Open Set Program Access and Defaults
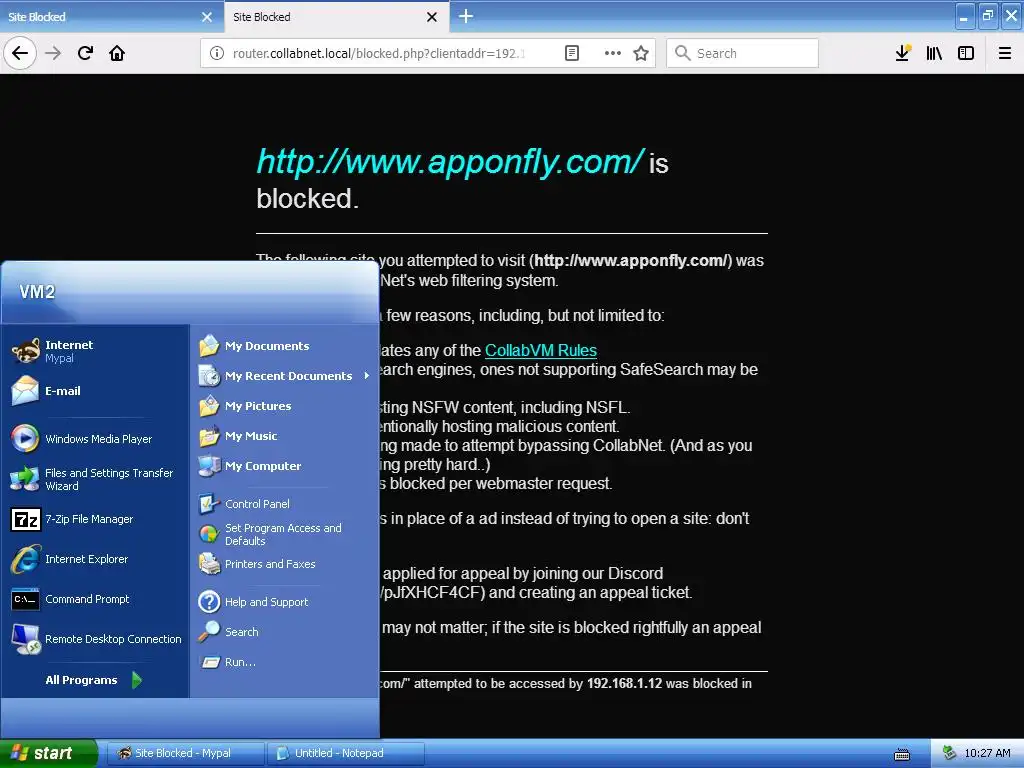This screenshot has height=768, width=1024. [x=285, y=534]
